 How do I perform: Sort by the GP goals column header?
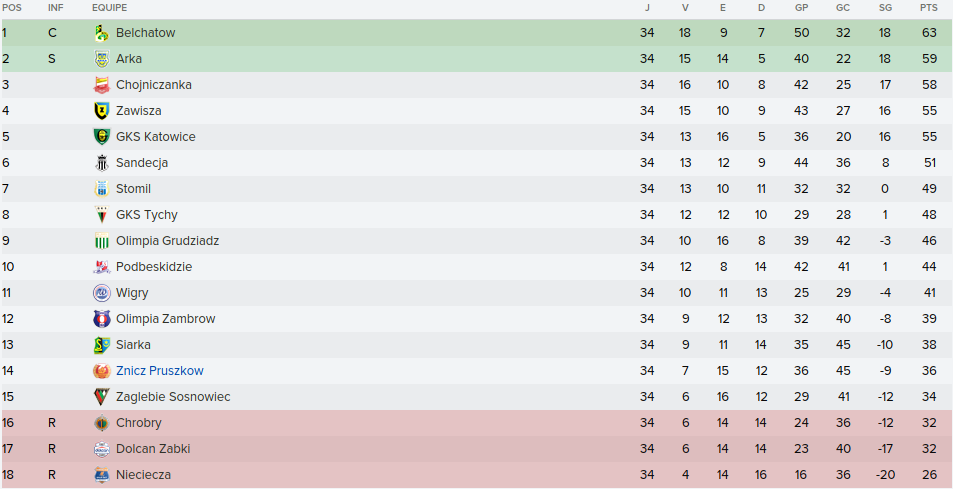(801, 8)
